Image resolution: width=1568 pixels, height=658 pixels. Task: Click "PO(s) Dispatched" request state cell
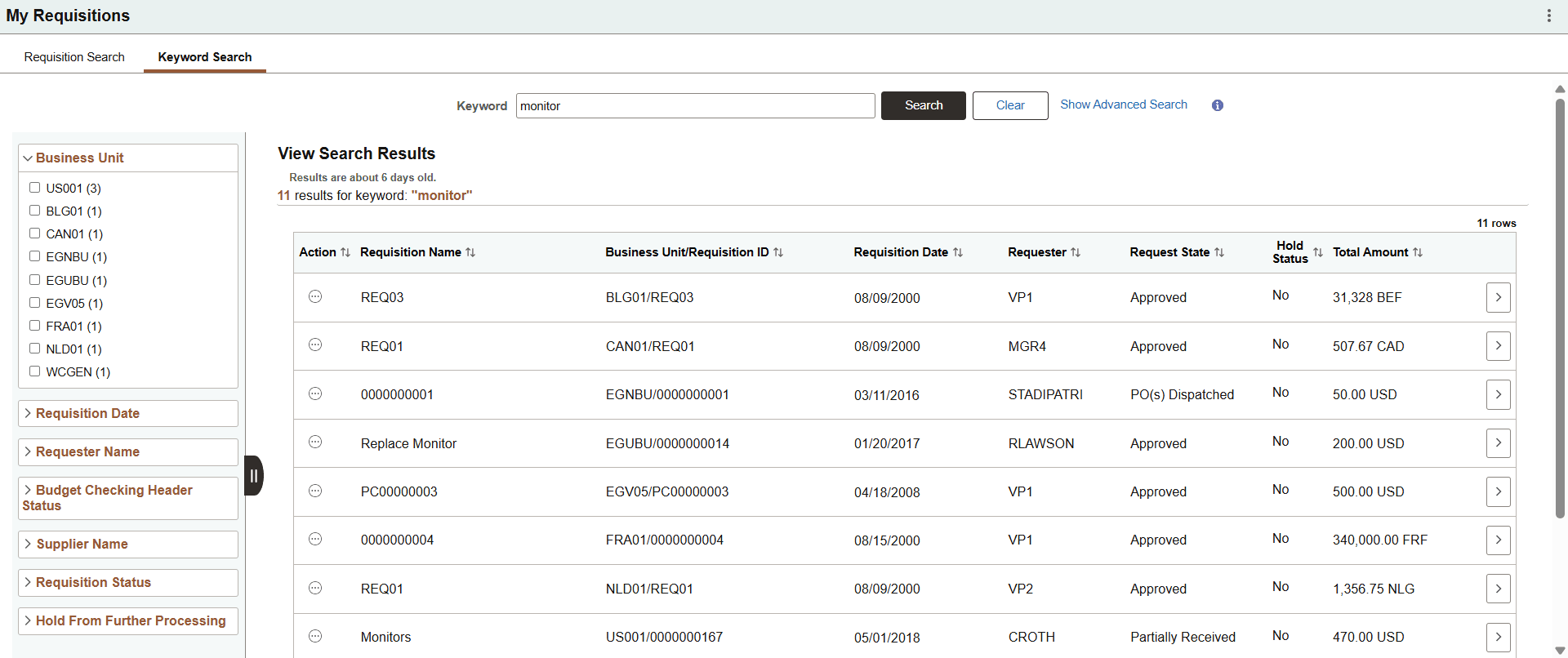tap(1182, 394)
